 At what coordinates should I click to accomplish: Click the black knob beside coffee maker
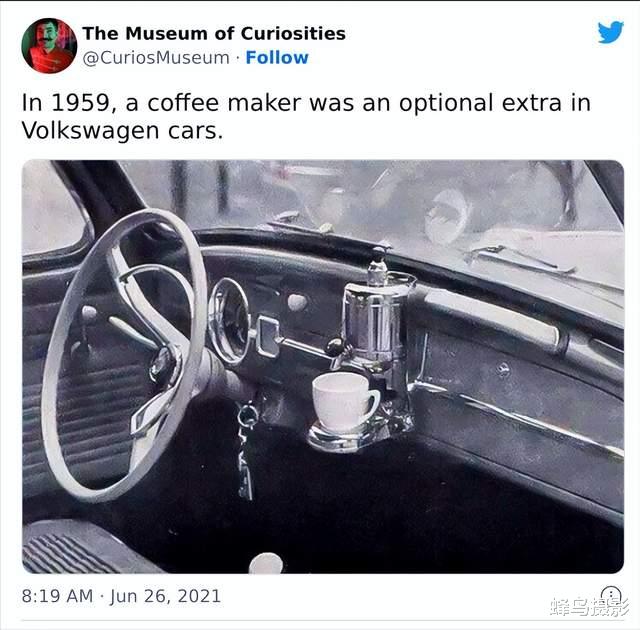pos(336,347)
